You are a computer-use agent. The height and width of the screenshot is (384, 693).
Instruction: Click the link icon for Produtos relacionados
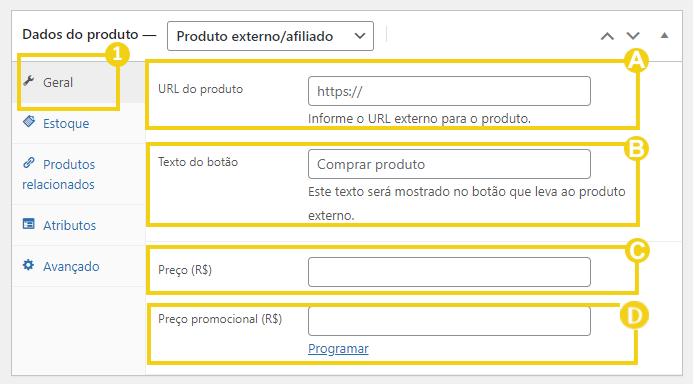point(29,163)
